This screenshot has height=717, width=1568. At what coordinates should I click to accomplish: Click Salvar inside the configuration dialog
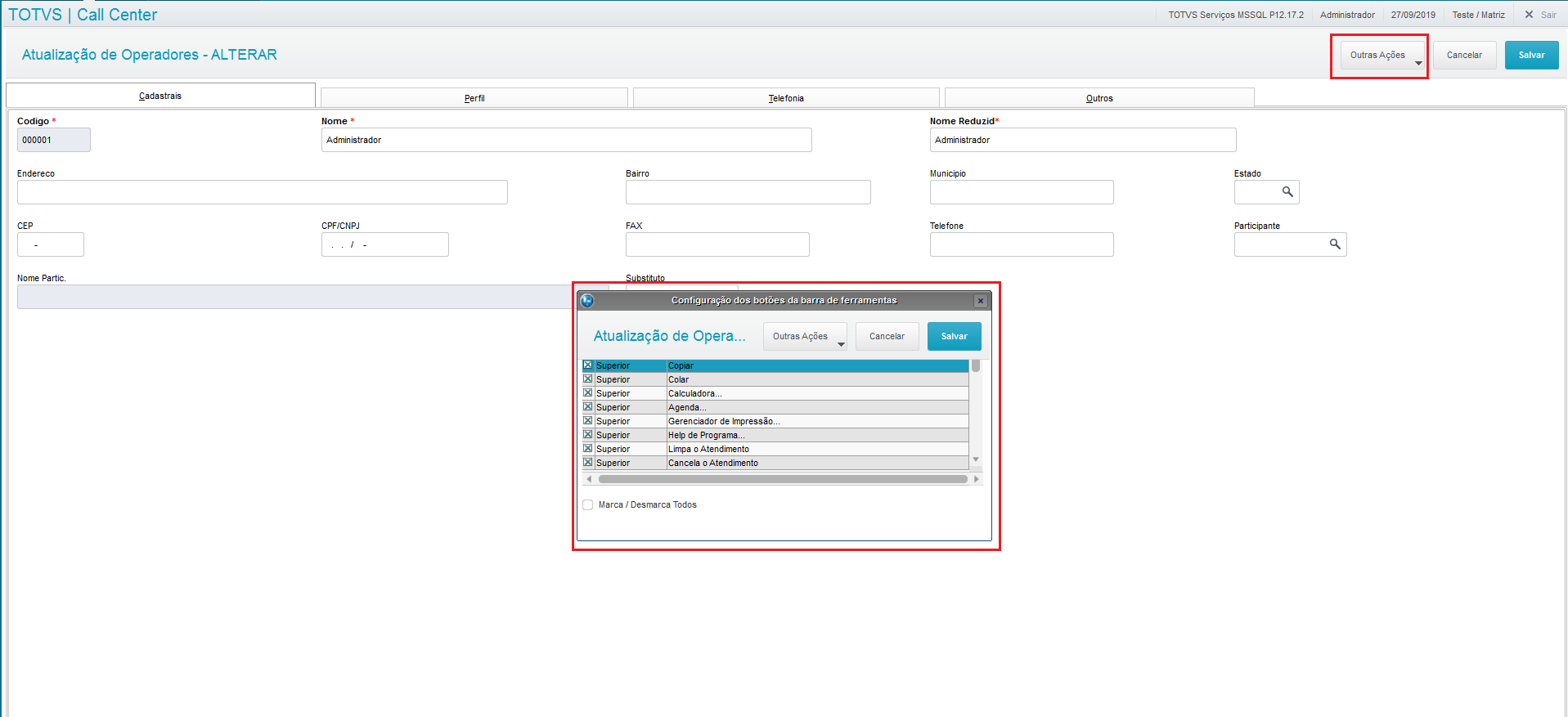[x=955, y=337]
